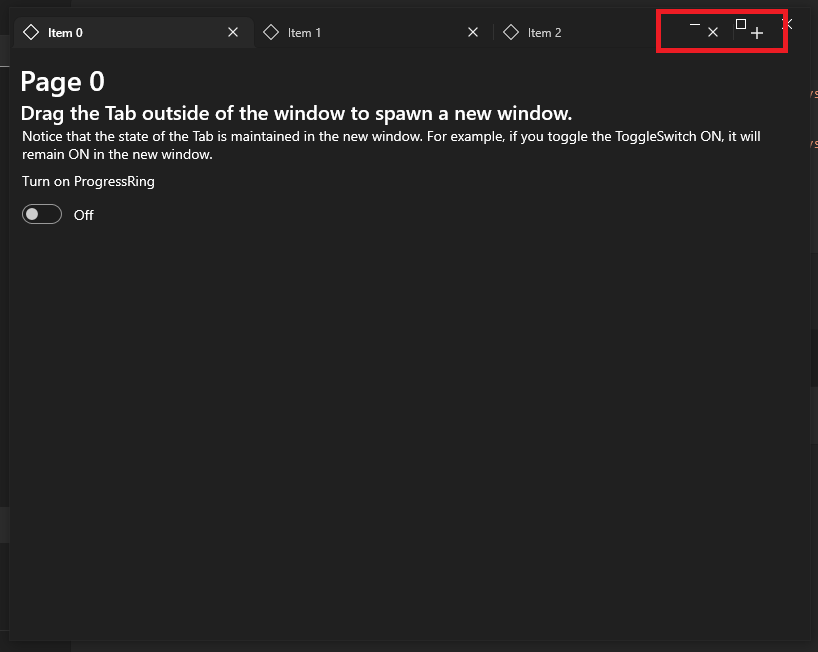Click the Page 0 heading text

click(x=62, y=82)
